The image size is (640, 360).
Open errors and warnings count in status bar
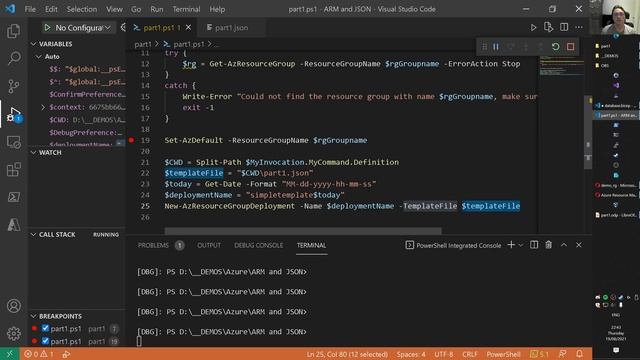point(39,354)
